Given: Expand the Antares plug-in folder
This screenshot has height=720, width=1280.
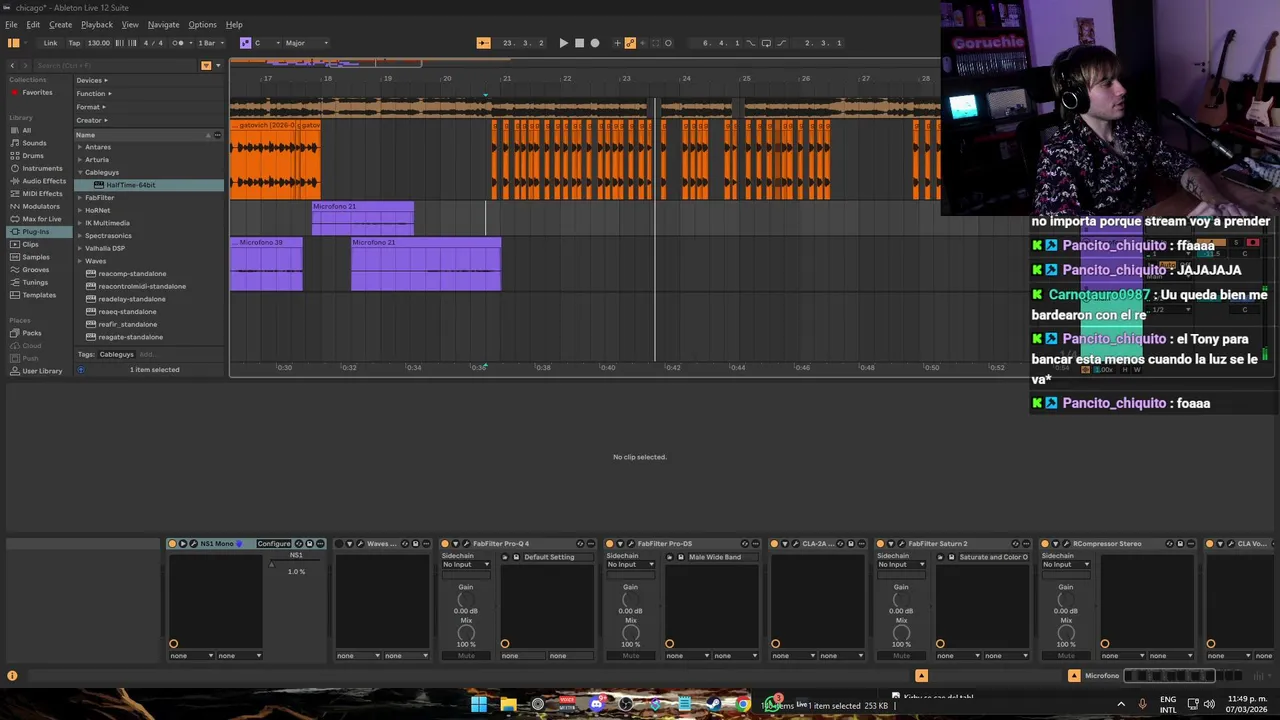Looking at the screenshot, I should coord(80,147).
